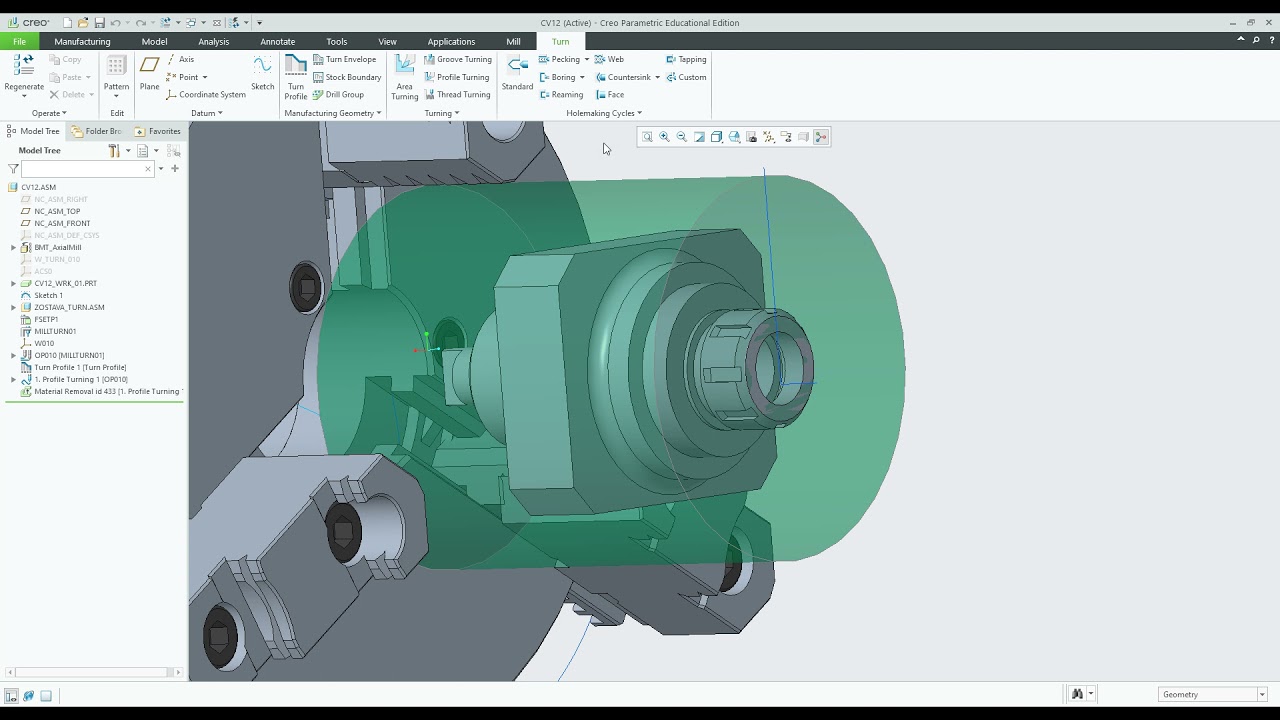The image size is (1280, 720).
Task: Click the Refit zoom icon in graphics toolbar
Action: [647, 137]
